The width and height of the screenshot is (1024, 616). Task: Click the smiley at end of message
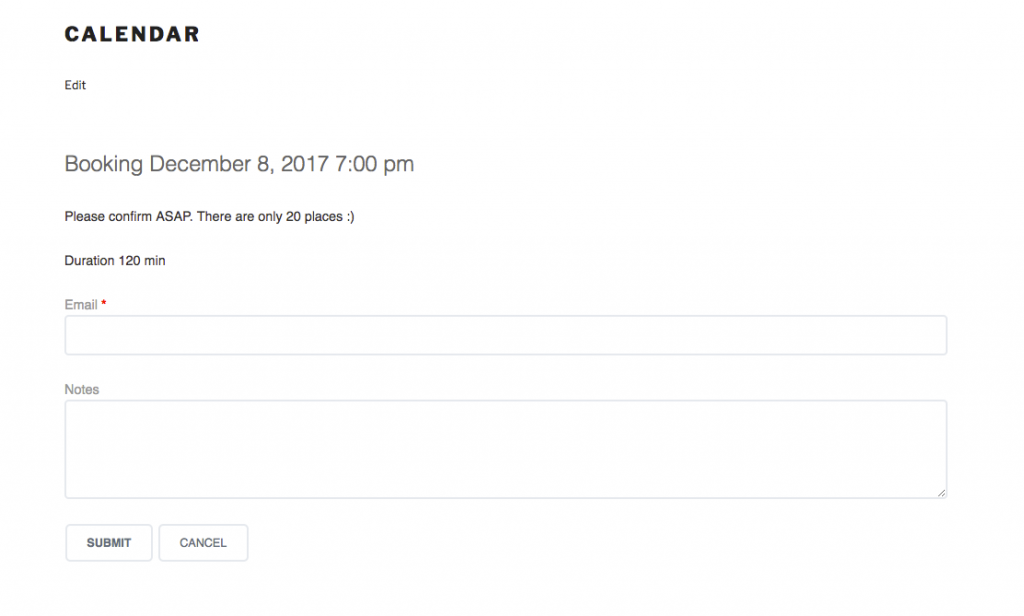click(x=350, y=216)
